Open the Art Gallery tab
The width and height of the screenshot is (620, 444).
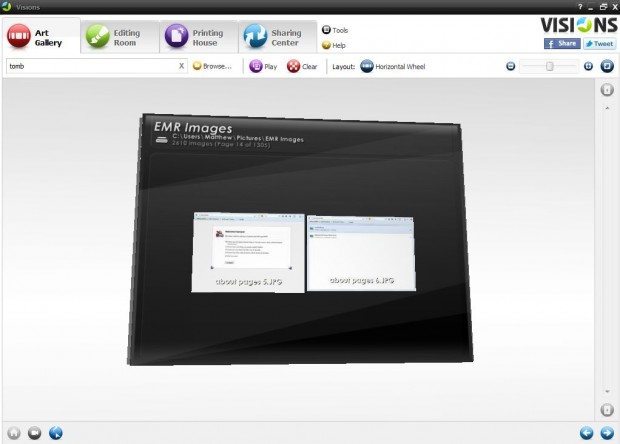click(41, 36)
